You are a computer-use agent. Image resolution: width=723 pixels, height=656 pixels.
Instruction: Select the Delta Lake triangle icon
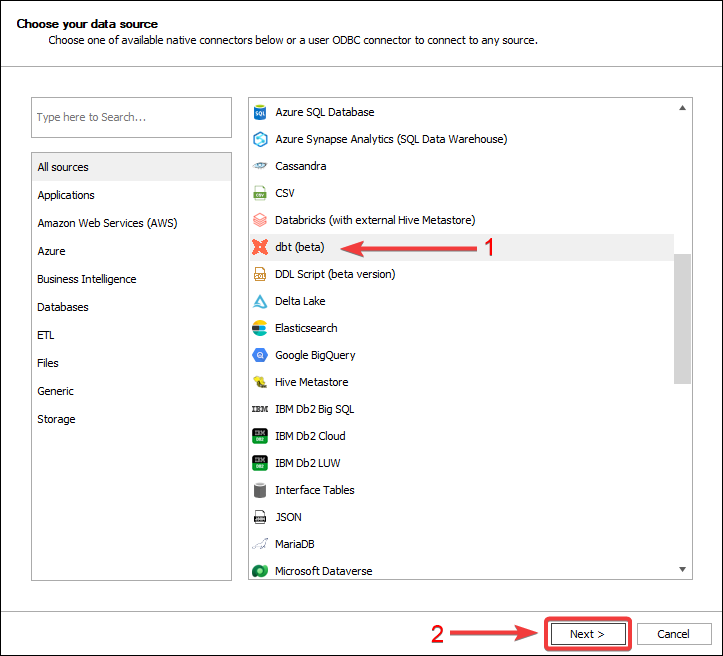coord(260,301)
